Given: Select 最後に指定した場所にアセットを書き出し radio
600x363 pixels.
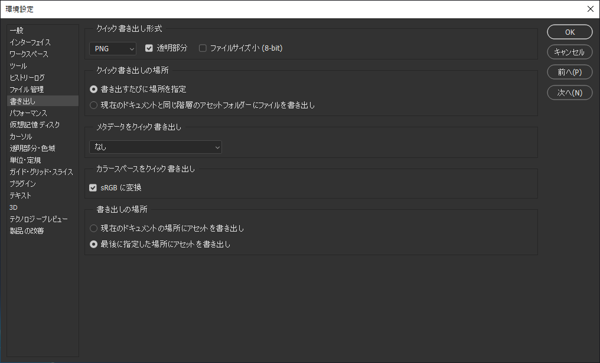Looking at the screenshot, I should pyautogui.click(x=93, y=244).
